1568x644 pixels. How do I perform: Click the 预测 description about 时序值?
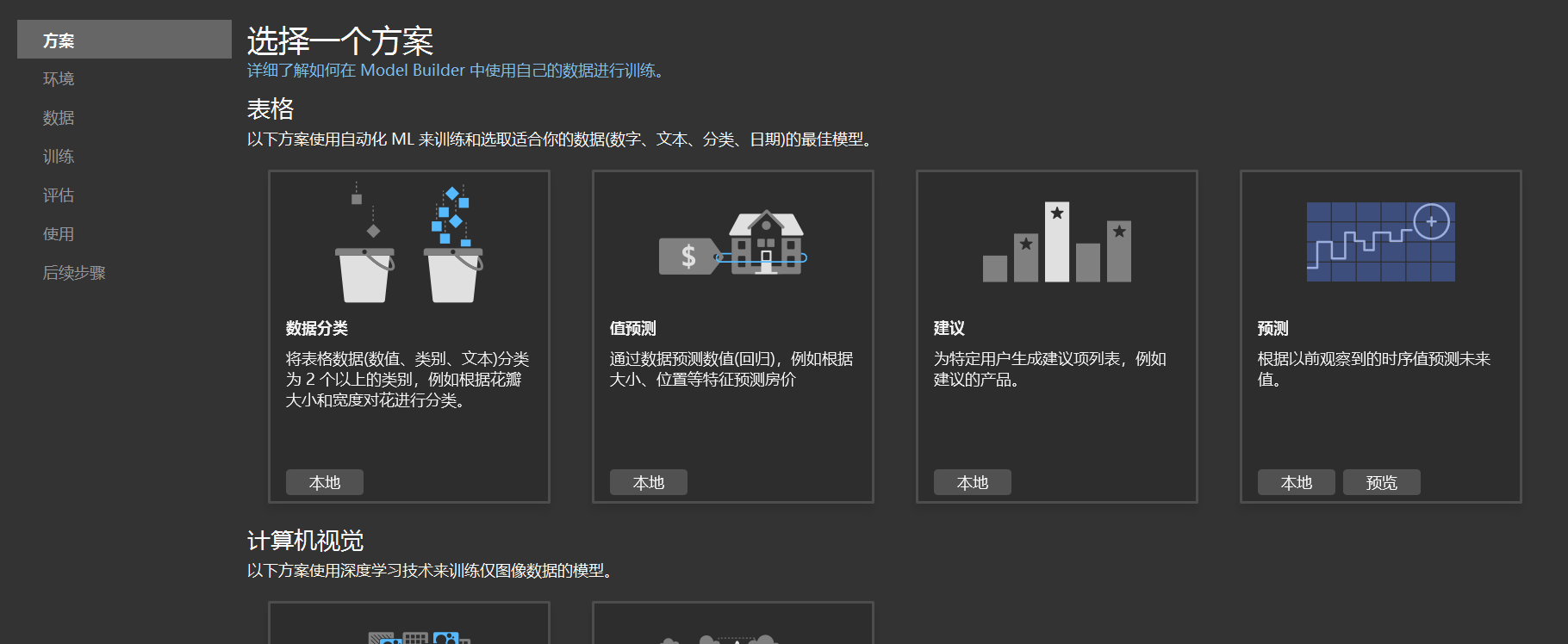[1374, 369]
